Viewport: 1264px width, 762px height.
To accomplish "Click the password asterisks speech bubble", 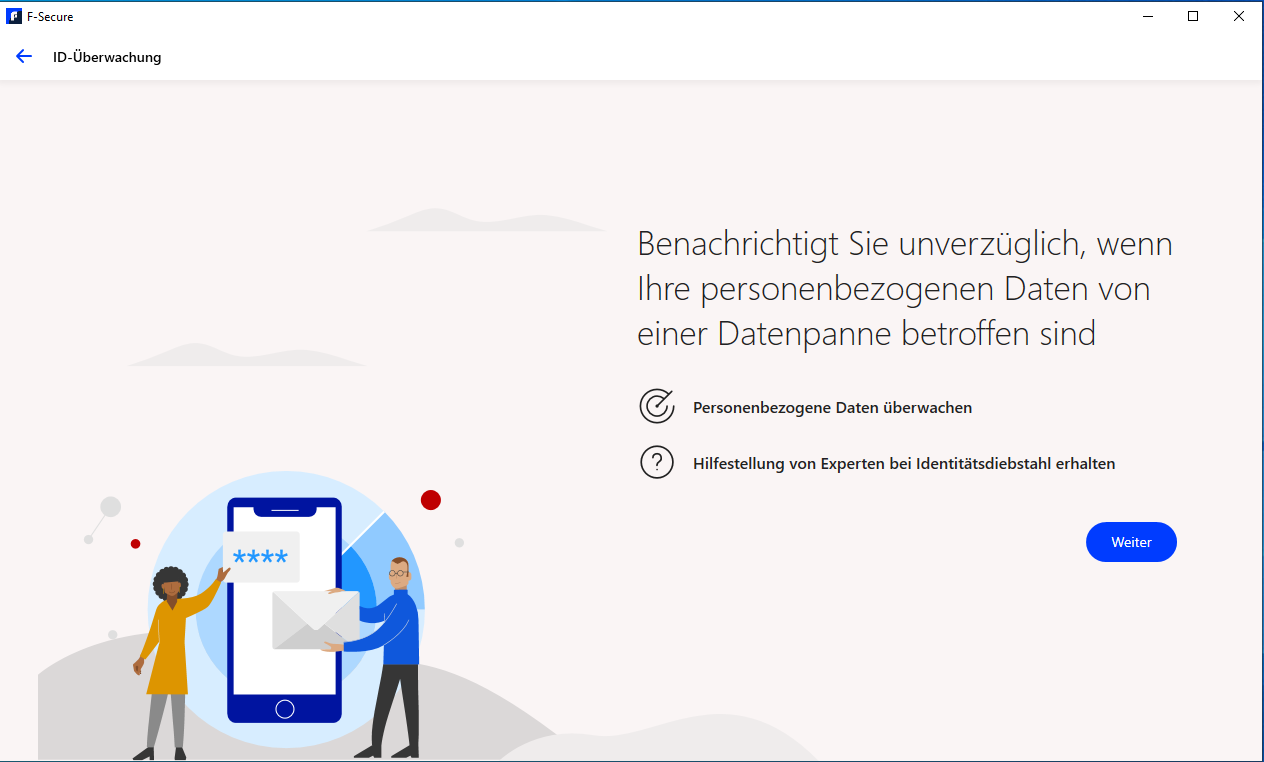I will click(x=261, y=557).
